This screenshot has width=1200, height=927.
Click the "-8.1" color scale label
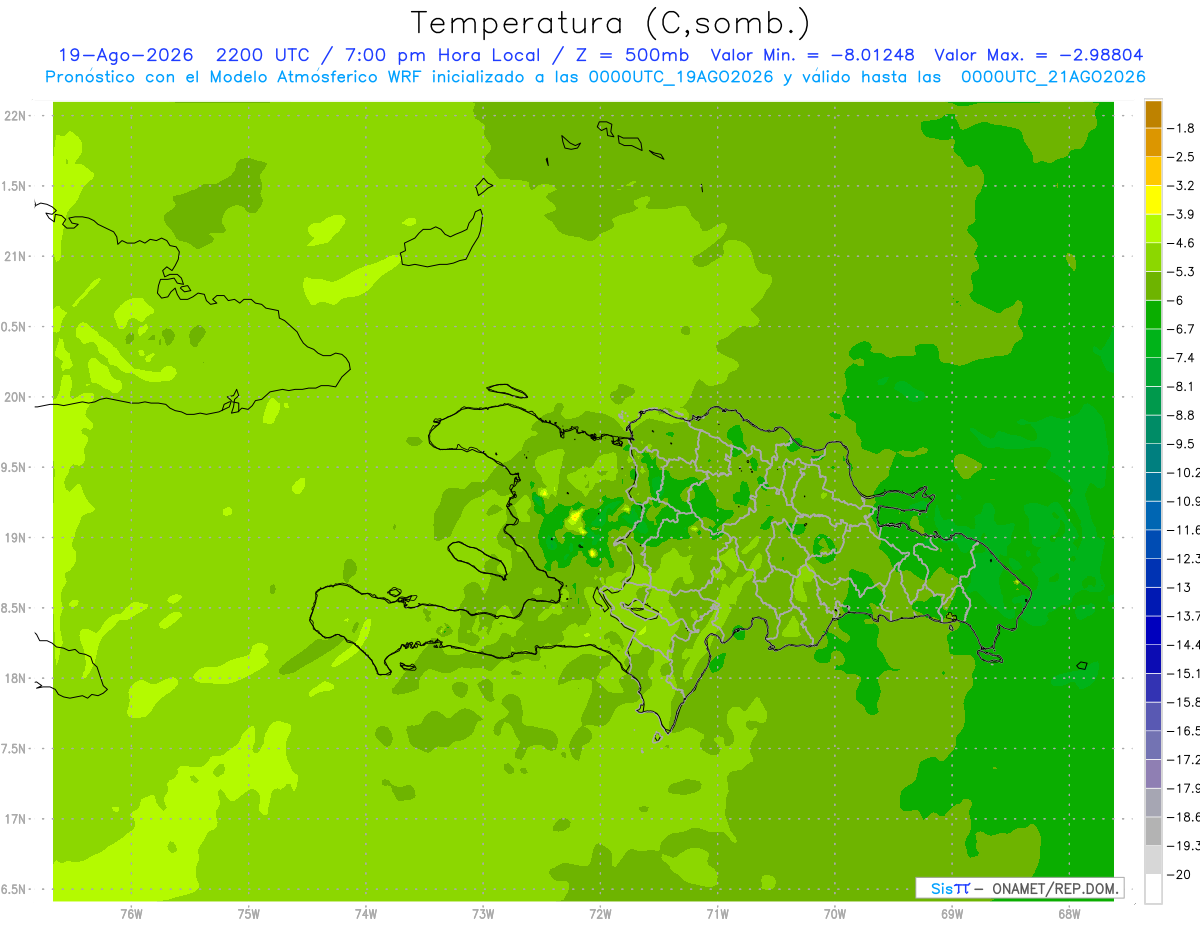(x=1182, y=386)
